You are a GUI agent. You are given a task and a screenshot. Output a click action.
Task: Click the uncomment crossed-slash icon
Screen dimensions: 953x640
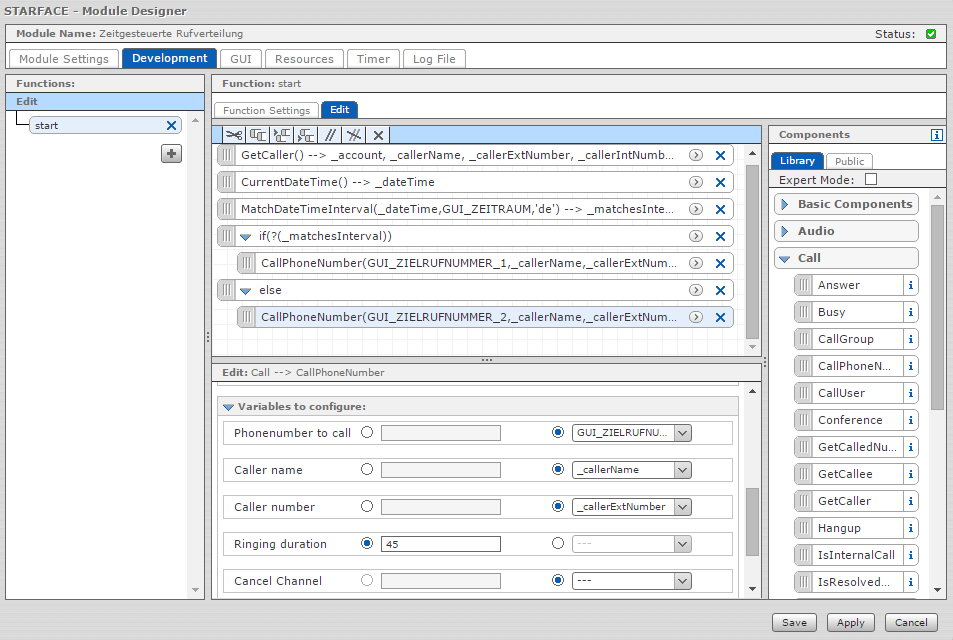tap(354, 135)
